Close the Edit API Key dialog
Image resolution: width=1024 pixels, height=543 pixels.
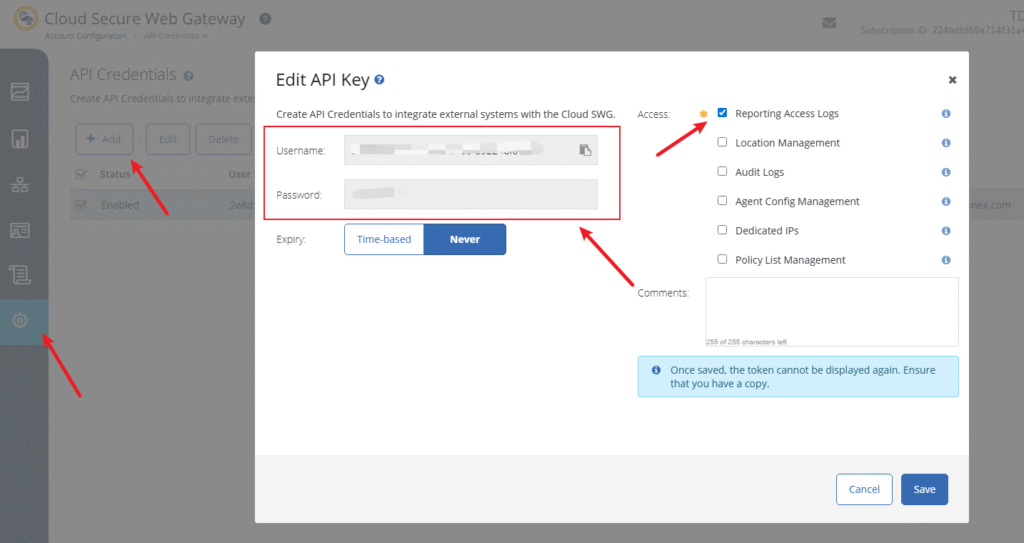coord(952,80)
